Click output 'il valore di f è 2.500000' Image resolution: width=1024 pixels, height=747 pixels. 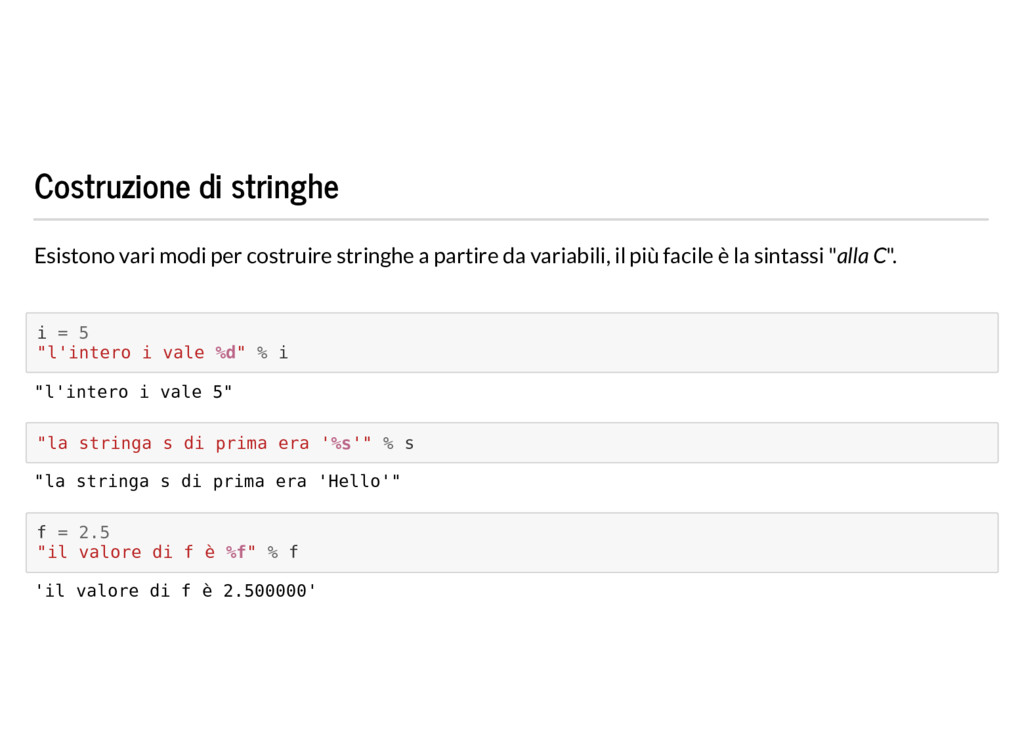[x=176, y=591]
